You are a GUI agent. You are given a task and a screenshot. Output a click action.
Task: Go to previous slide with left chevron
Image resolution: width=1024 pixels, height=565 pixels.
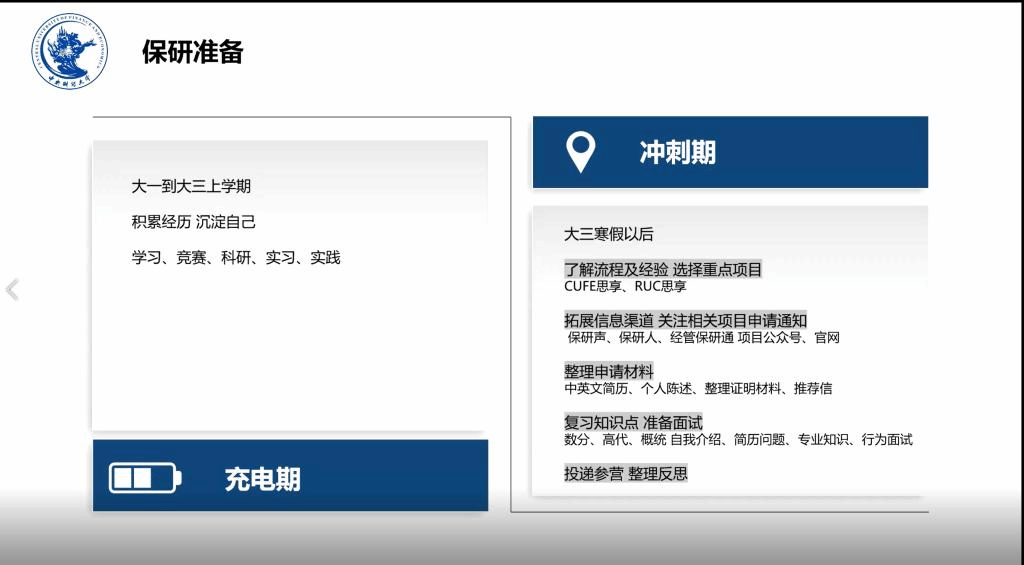(12, 290)
